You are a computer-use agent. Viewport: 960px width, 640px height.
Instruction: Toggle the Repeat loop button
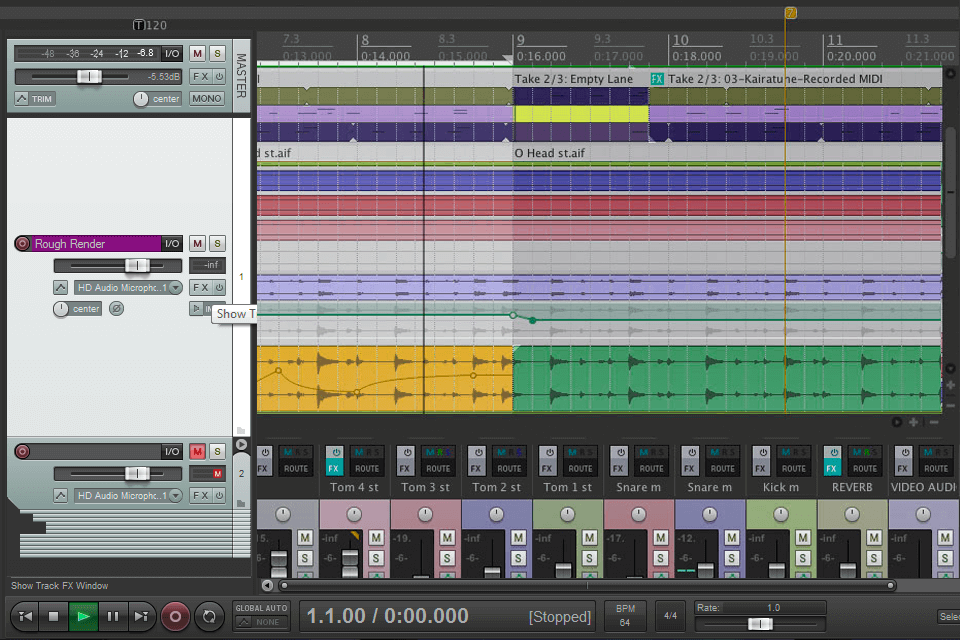[208, 616]
